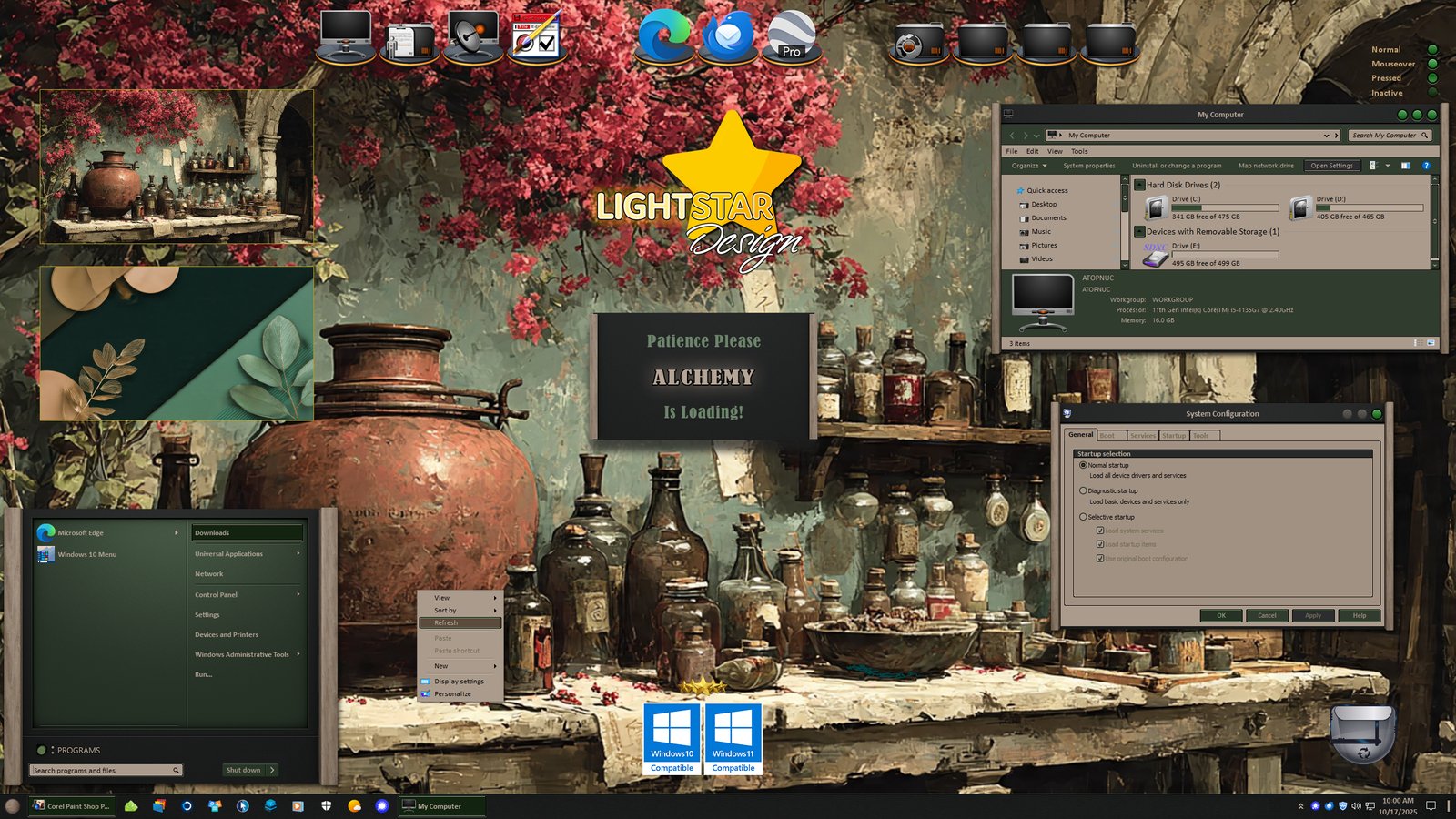Expand Control Panel submenu in Start menu
The width and height of the screenshot is (1456, 819).
tap(246, 594)
